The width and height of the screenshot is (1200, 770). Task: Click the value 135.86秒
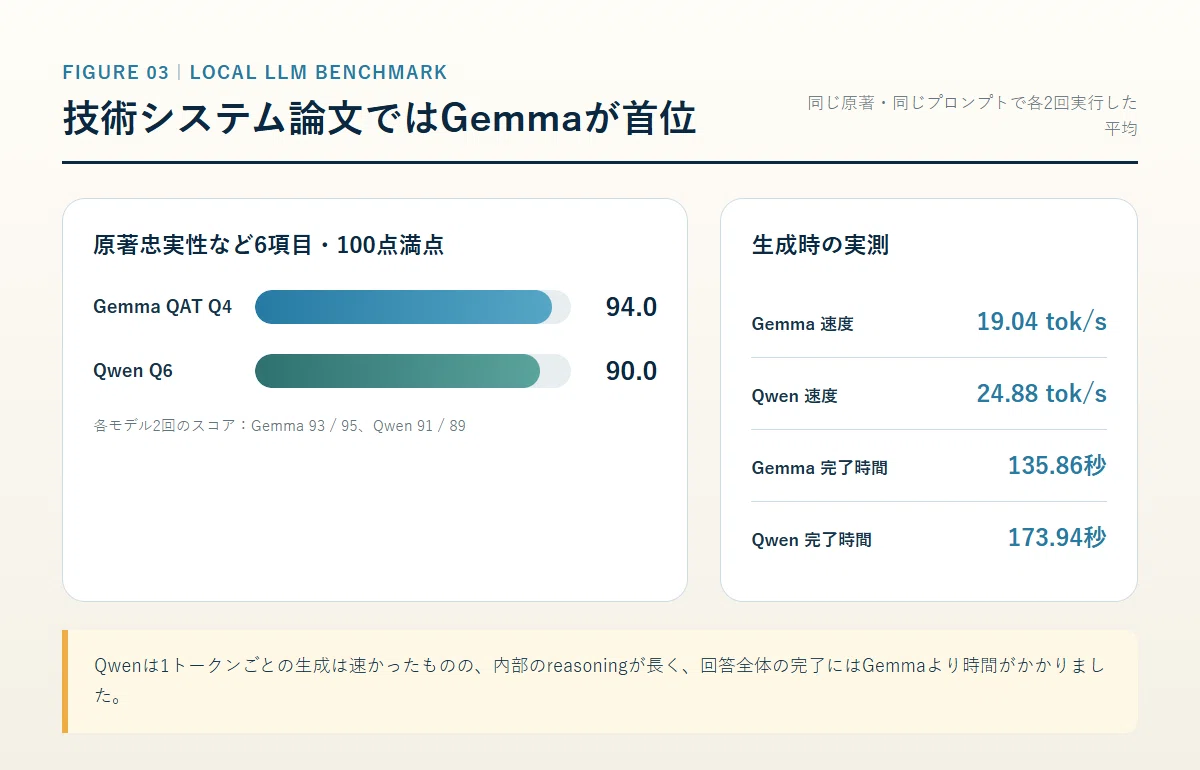click(1057, 465)
